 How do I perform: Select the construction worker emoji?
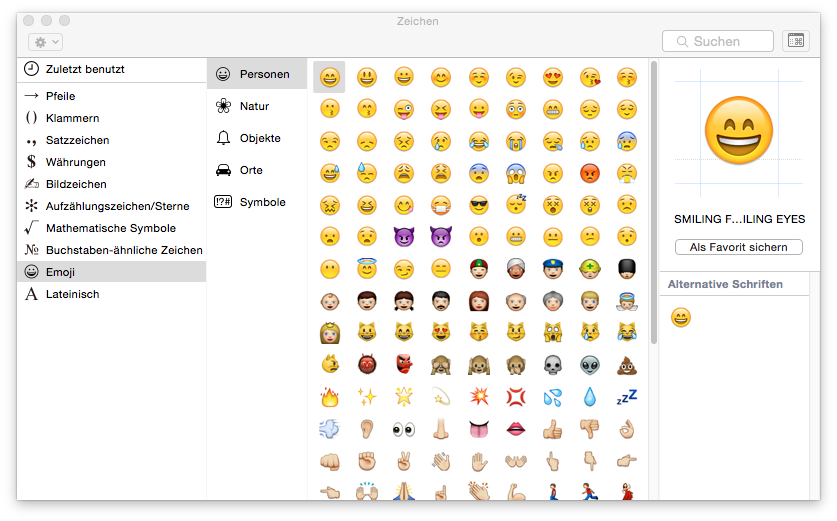[x=590, y=269]
